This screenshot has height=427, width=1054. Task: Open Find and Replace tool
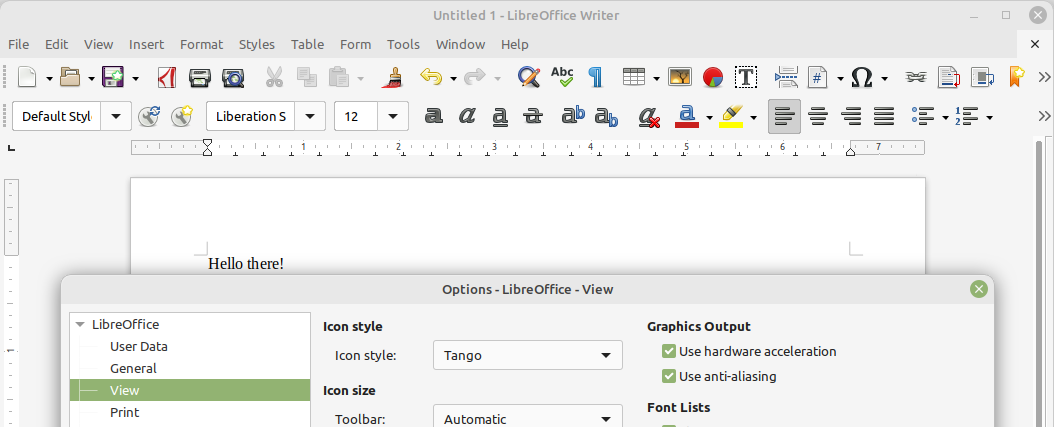(528, 77)
